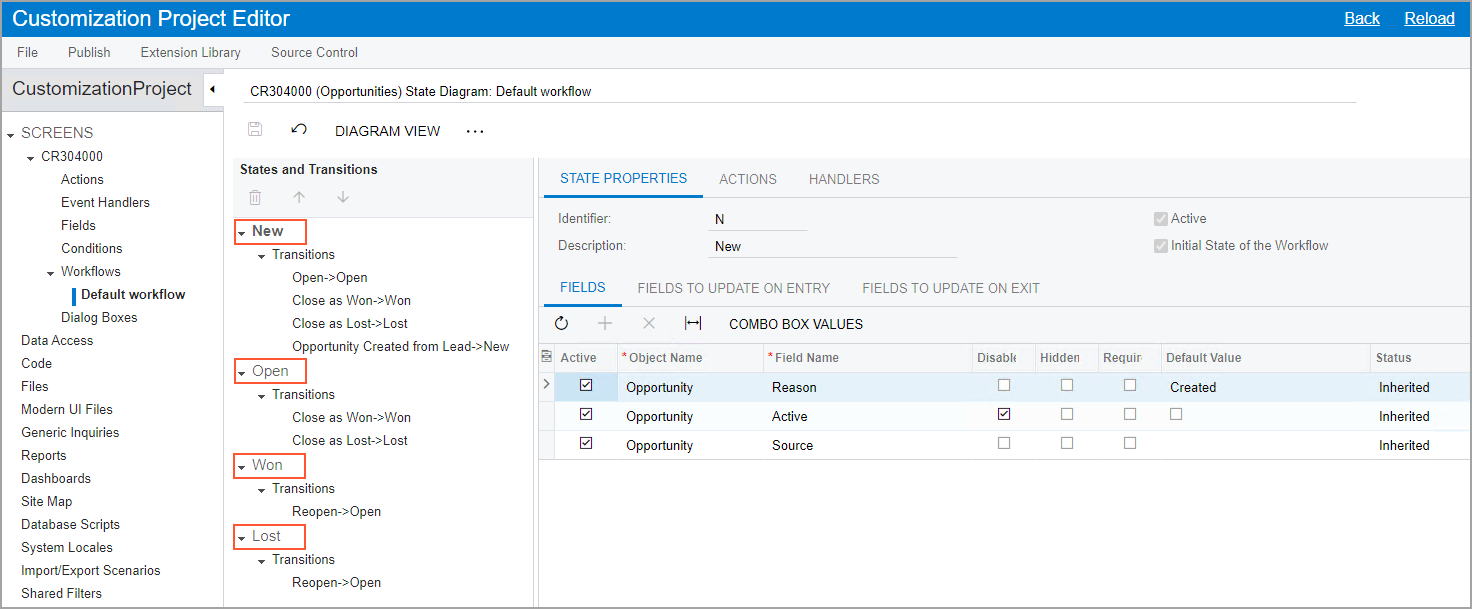Click the Save disk icon in toolbar

(x=255, y=130)
